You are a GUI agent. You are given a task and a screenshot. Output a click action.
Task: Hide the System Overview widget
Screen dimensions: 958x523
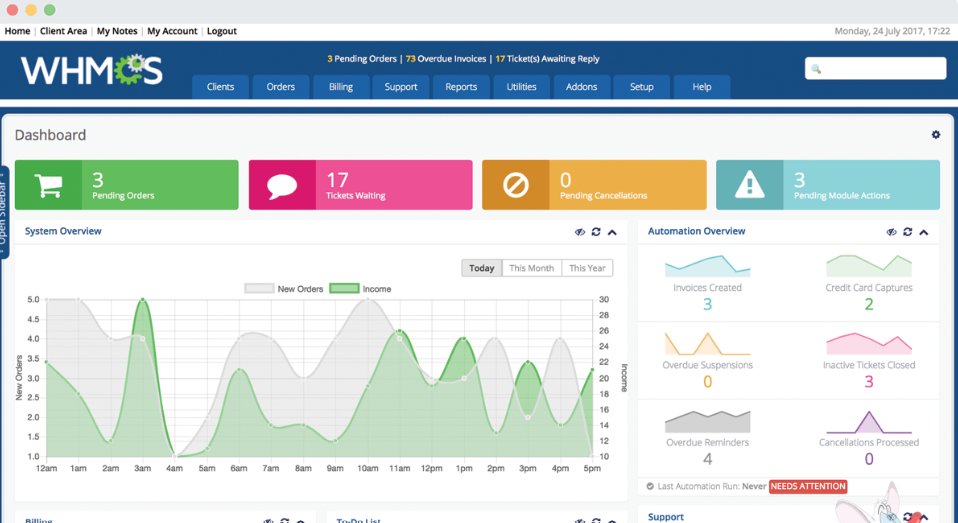point(580,232)
